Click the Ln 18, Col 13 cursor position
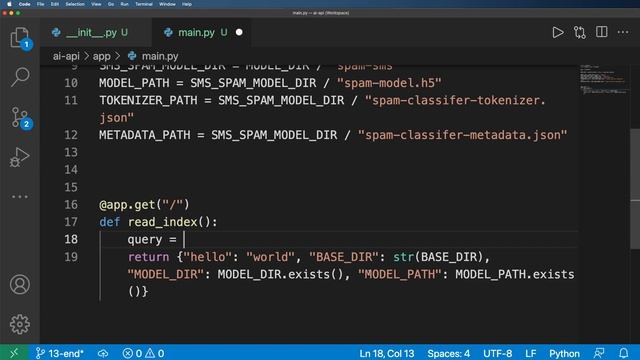The height and width of the screenshot is (360, 640). [x=386, y=353]
